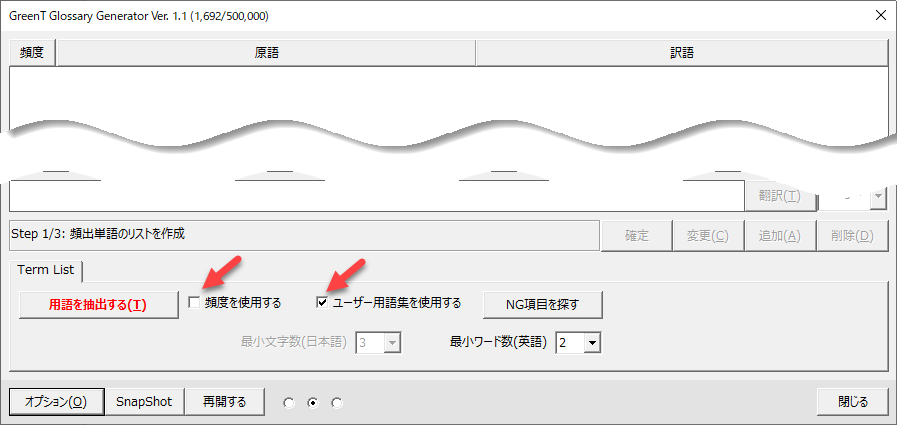This screenshot has height=425, width=897.
Task: Open オプション(O) settings
Action: click(56, 402)
